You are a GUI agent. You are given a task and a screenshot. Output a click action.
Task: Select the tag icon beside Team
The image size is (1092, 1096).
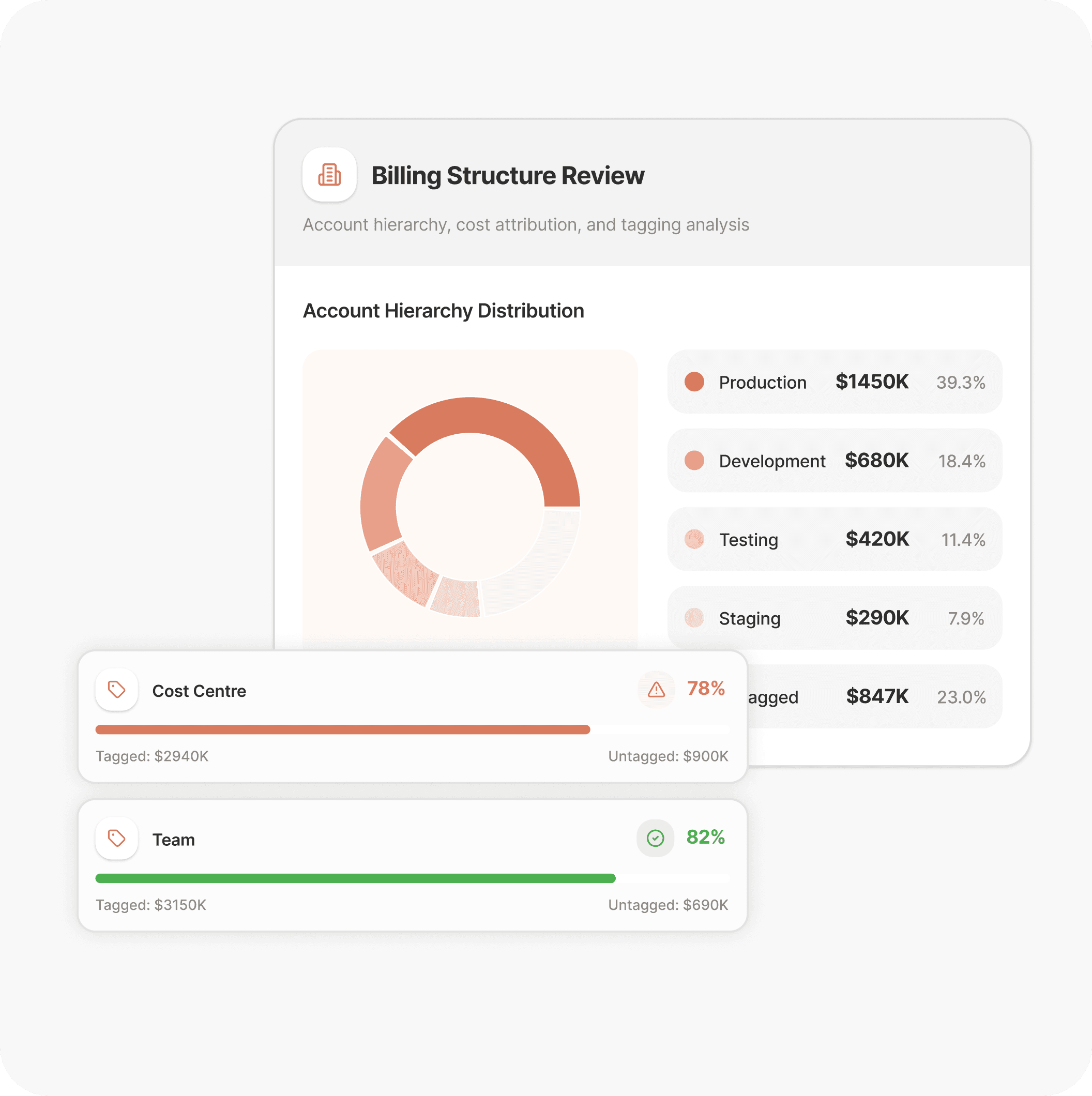pos(116,839)
